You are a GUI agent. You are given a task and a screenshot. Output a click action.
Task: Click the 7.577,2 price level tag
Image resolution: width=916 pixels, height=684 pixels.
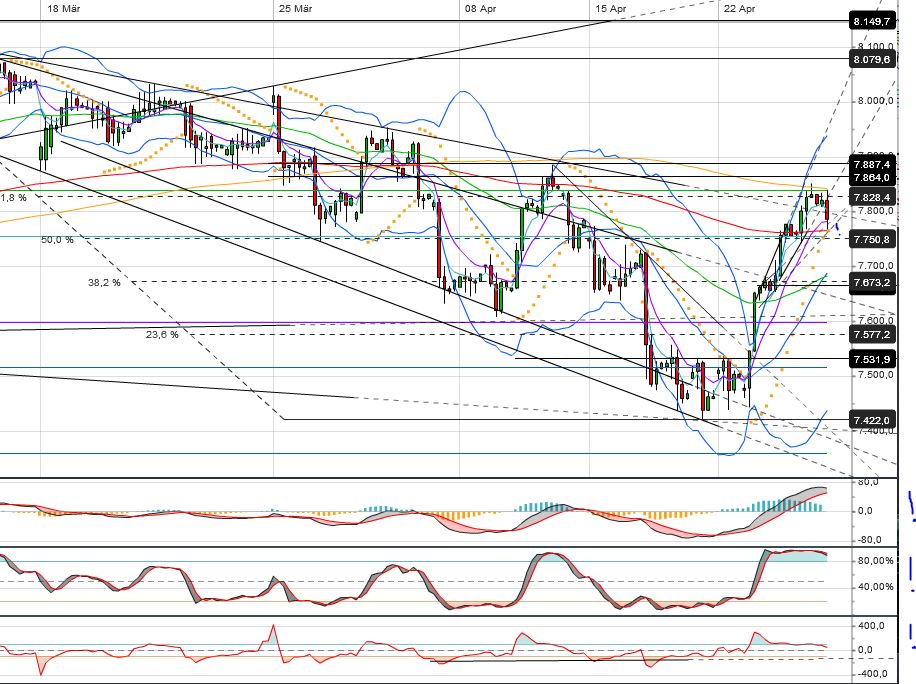[872, 335]
